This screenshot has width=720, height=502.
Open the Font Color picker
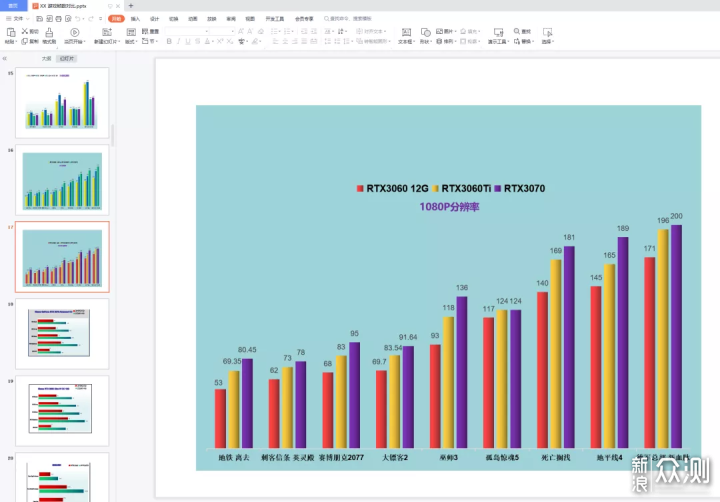click(x=208, y=41)
